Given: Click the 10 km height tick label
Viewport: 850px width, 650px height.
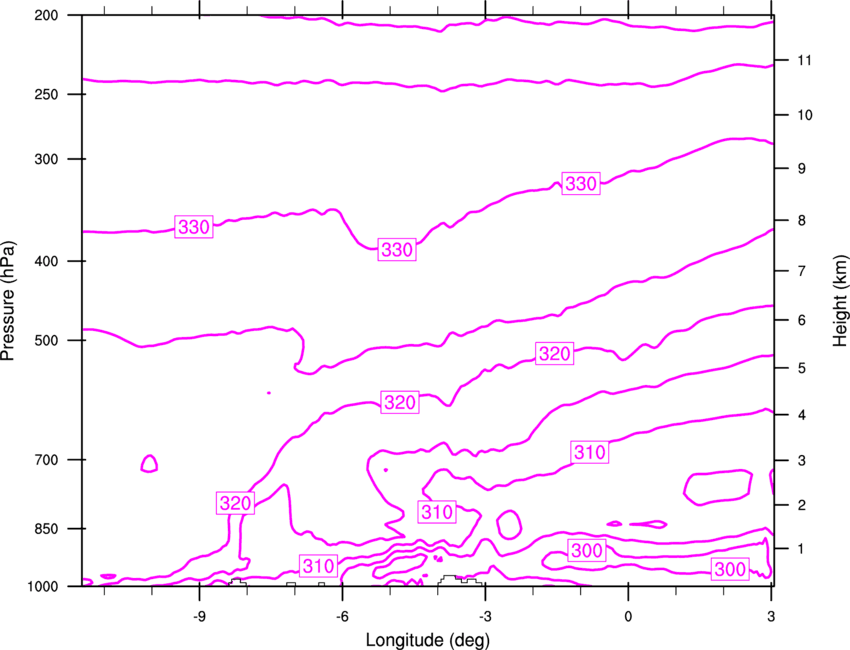Looking at the screenshot, I should pyautogui.click(x=804, y=115).
